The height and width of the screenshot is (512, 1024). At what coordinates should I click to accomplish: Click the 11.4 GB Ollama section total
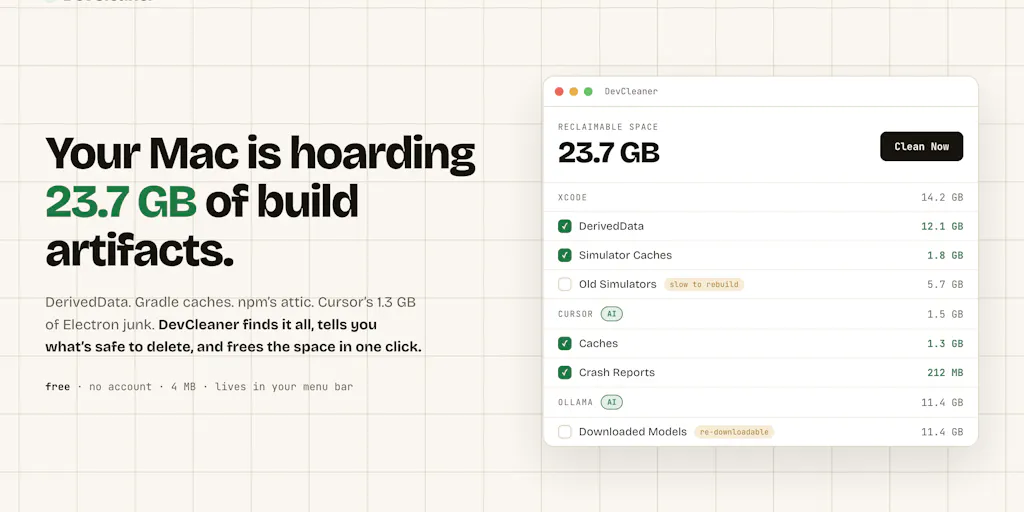point(942,402)
